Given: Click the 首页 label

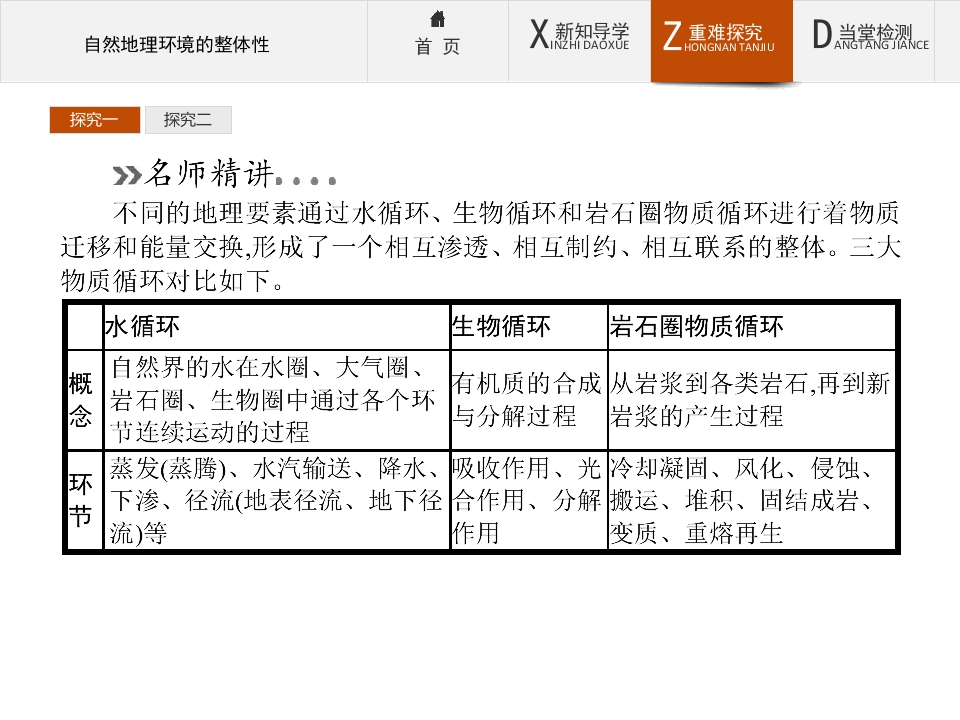Looking at the screenshot, I should coord(437,47).
